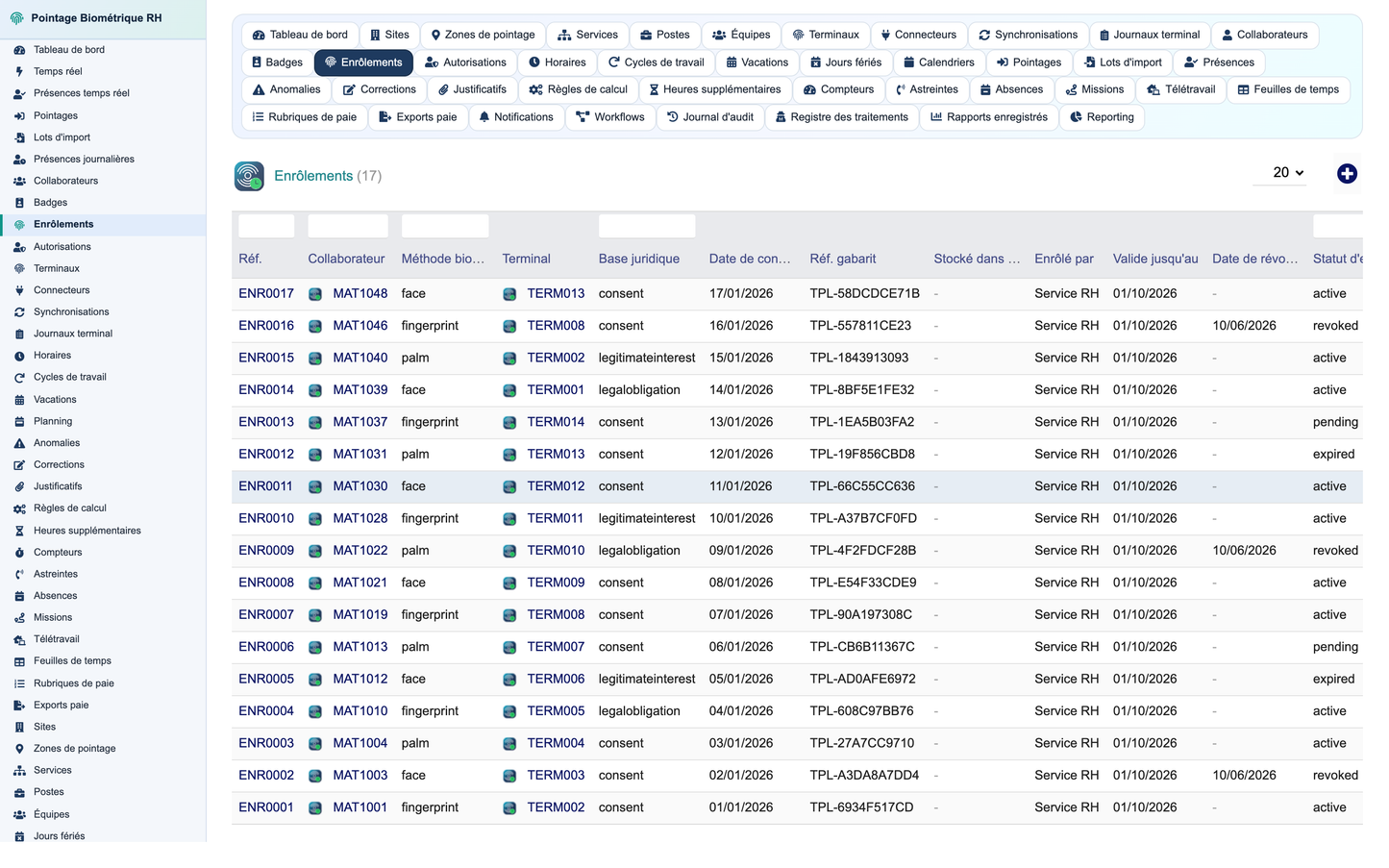1389x868 pixels.
Task: Click the Pointage Biométrique RH app title
Action: pos(96,18)
